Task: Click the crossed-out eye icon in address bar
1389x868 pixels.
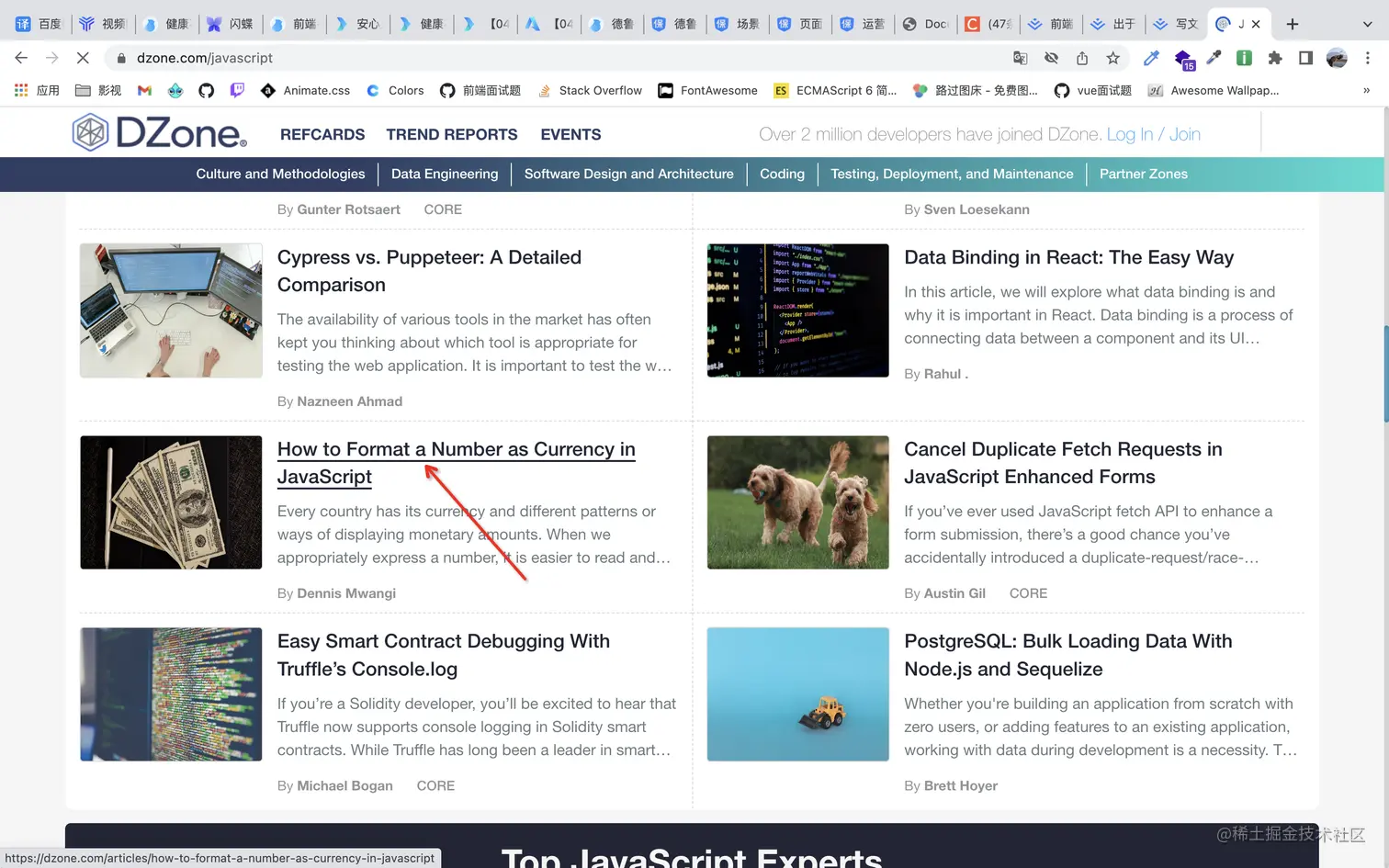Action: tap(1052, 58)
